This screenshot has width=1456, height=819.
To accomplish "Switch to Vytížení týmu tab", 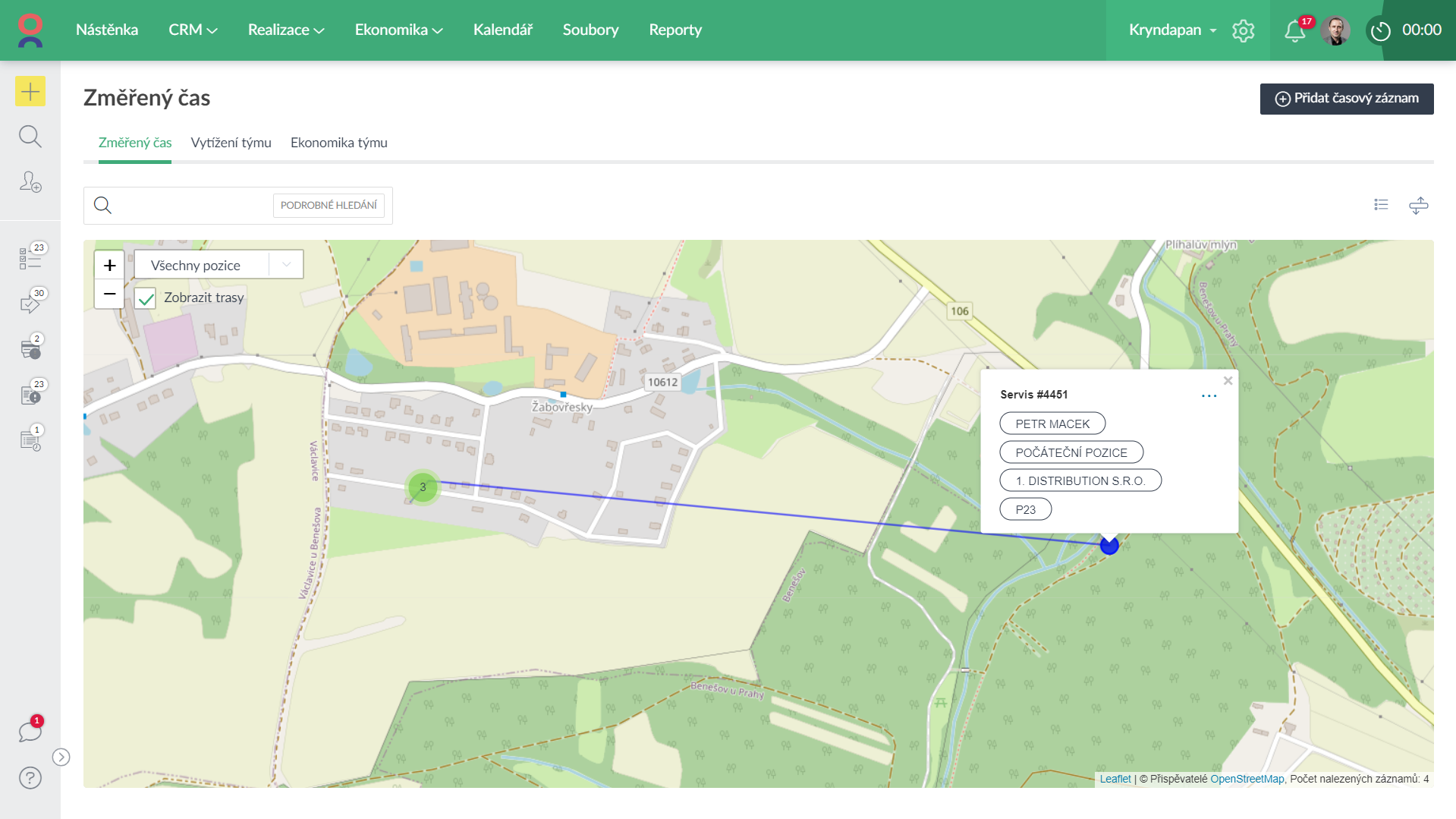I will tap(231, 143).
